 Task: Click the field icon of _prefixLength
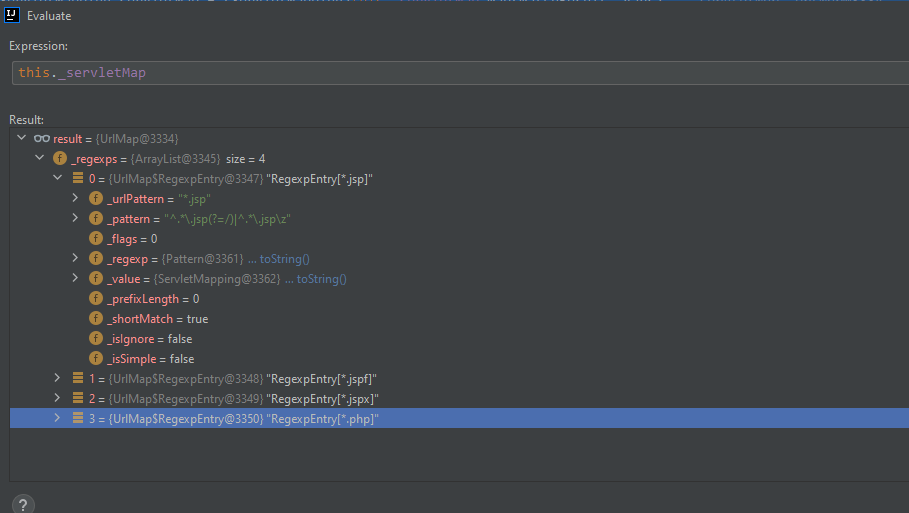(96, 299)
